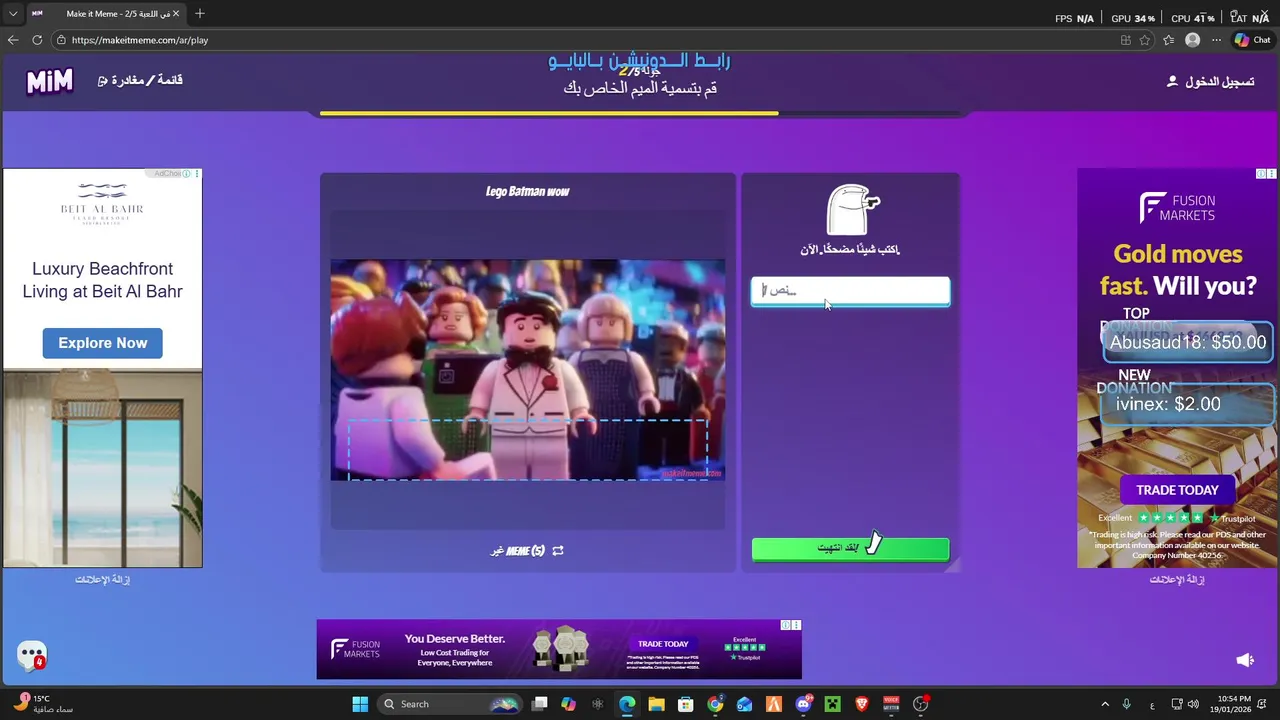The width and height of the screenshot is (1280, 720).
Task: Open the browser settings three-dot menu
Action: point(1216,40)
